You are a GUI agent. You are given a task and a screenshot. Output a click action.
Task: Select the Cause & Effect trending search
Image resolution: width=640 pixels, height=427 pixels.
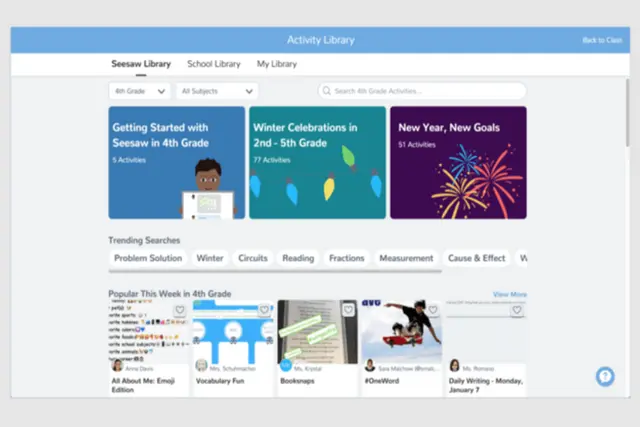pyautogui.click(x=476, y=258)
